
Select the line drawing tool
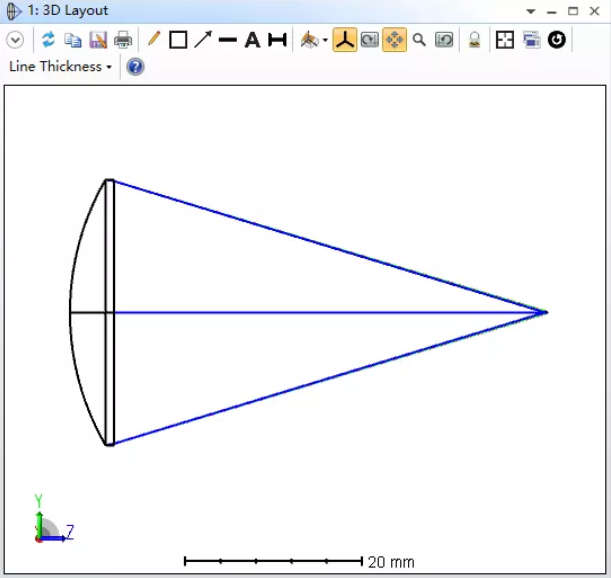[x=227, y=40]
